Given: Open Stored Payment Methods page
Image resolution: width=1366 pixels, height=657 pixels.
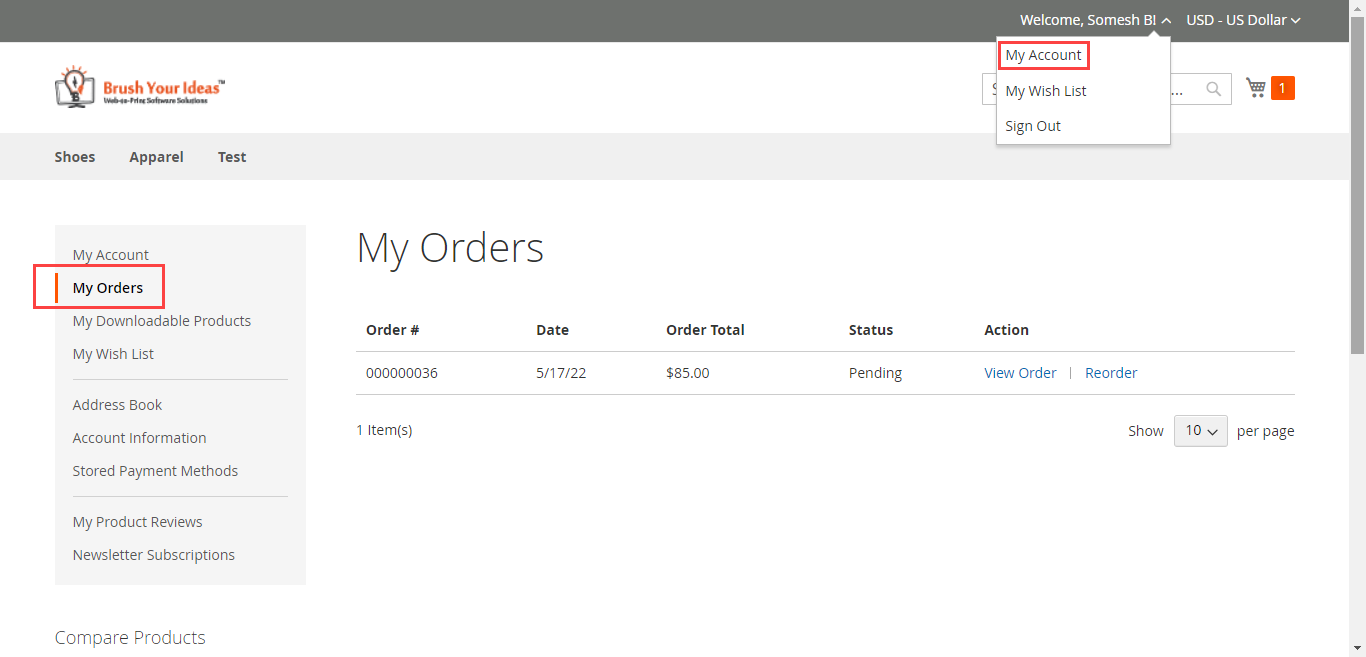Looking at the screenshot, I should click(155, 470).
